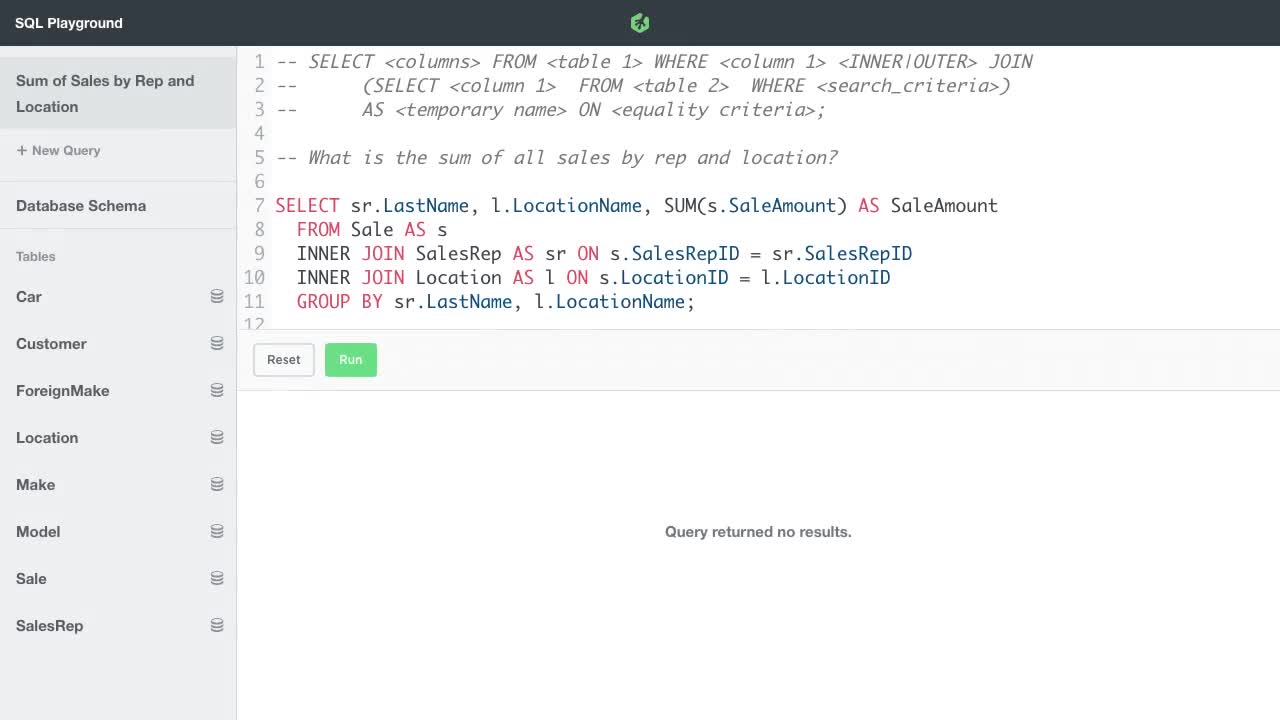Reset the query editor
1280x720 pixels.
[283, 359]
